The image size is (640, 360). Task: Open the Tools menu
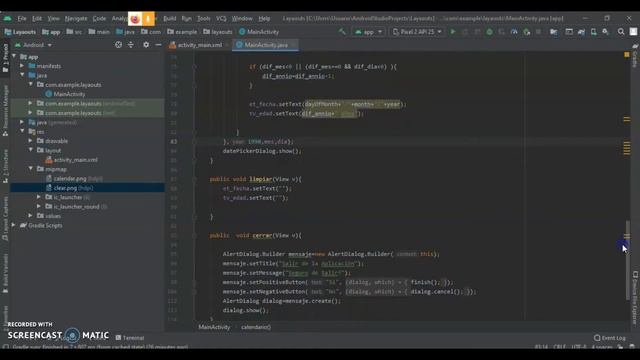[x=204, y=18]
